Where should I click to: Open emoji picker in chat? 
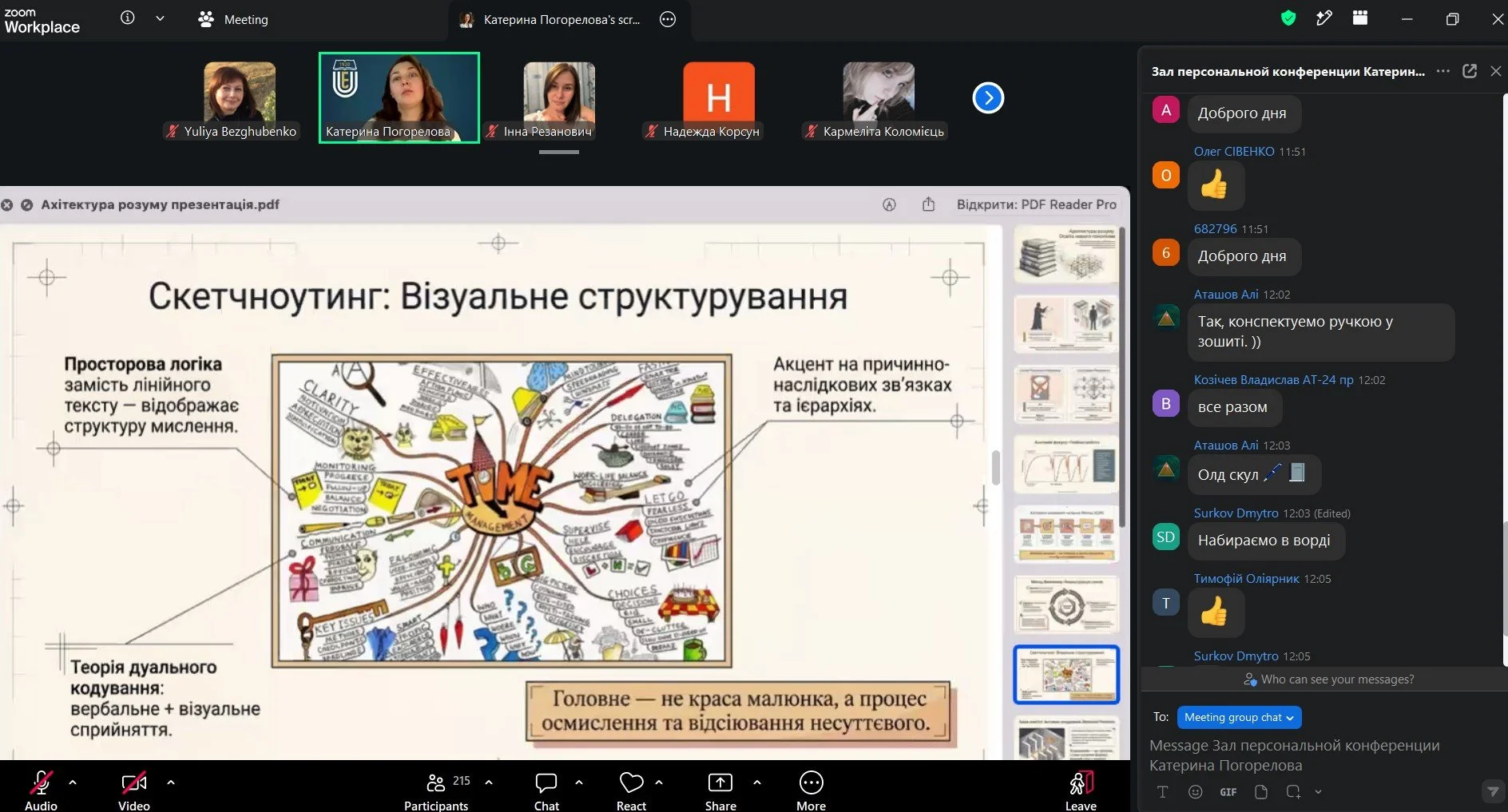(1195, 791)
